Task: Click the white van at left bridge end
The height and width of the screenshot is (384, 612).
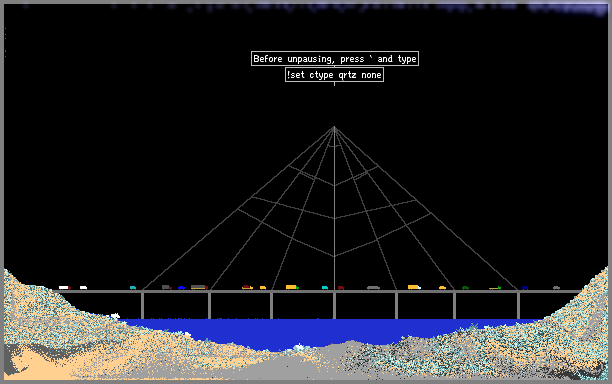Action: 84,288
